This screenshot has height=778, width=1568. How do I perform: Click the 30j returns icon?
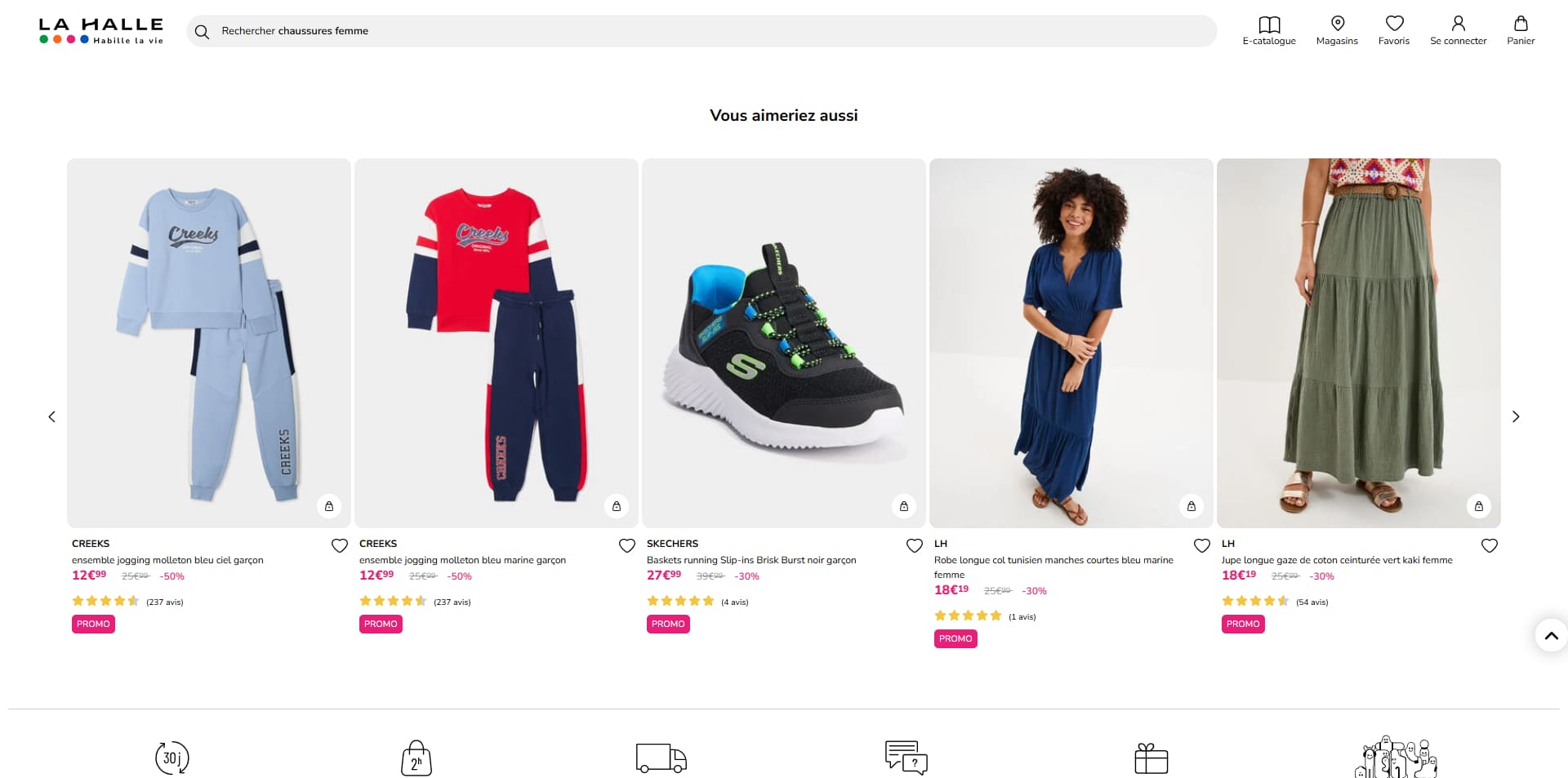click(x=172, y=758)
